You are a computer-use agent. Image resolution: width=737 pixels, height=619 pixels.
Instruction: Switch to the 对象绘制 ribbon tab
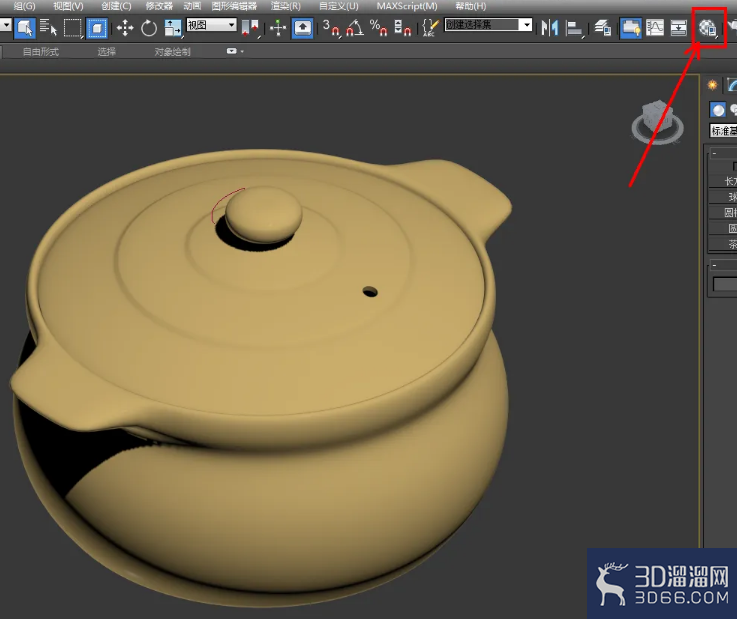point(172,52)
